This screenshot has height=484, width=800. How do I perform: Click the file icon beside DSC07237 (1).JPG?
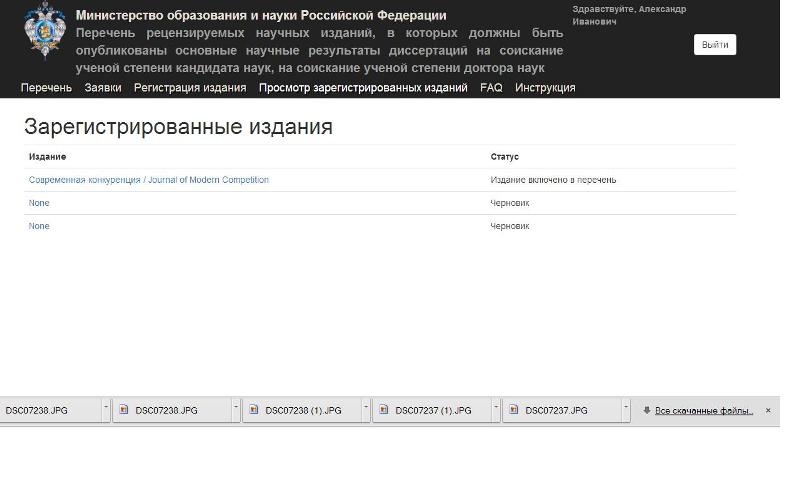(384, 410)
